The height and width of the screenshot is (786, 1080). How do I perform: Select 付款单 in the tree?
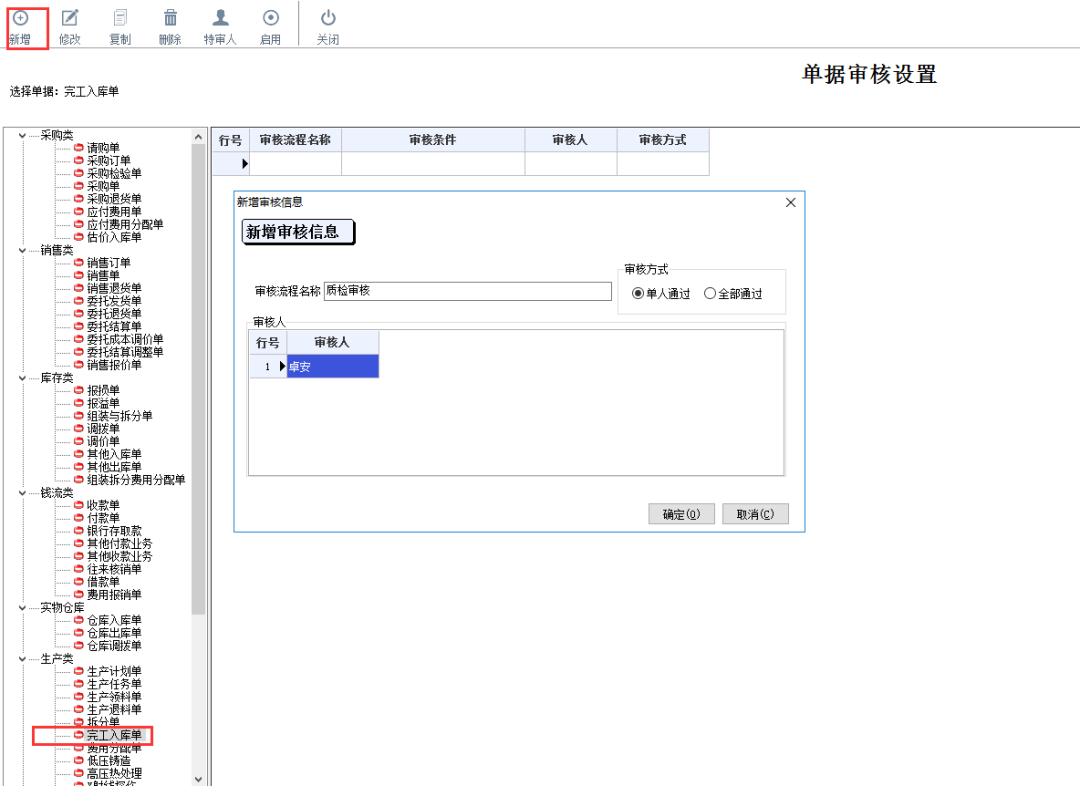pyautogui.click(x=103, y=518)
